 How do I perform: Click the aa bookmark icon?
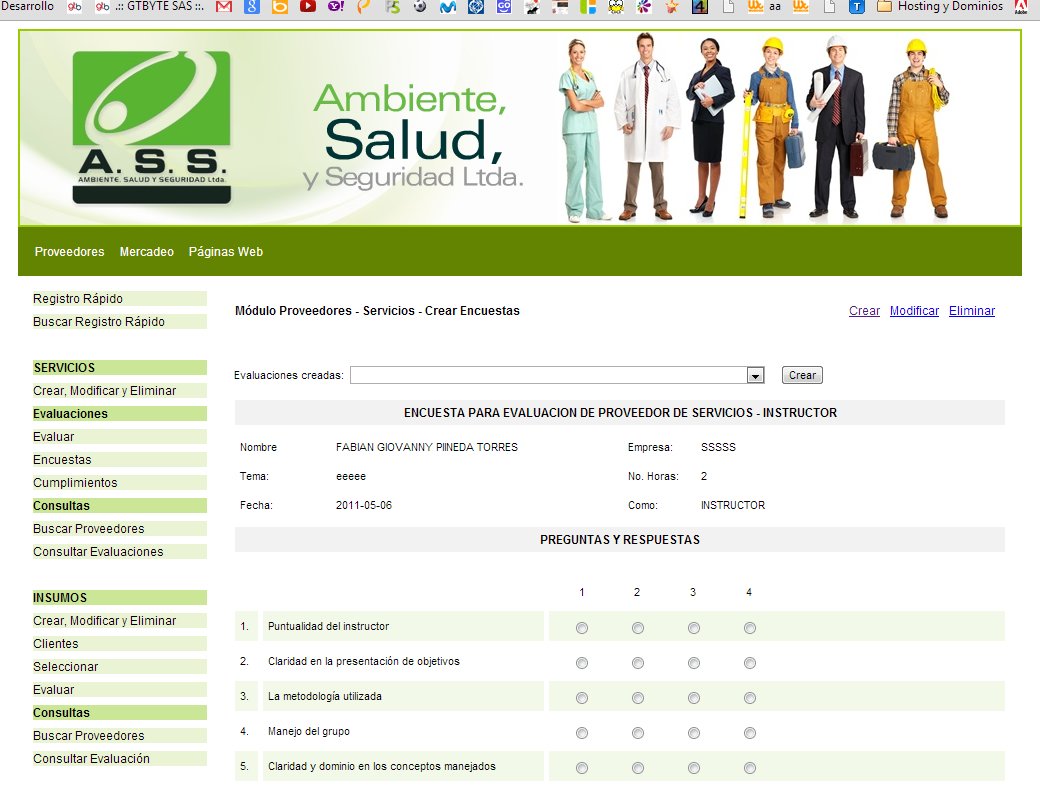click(775, 7)
